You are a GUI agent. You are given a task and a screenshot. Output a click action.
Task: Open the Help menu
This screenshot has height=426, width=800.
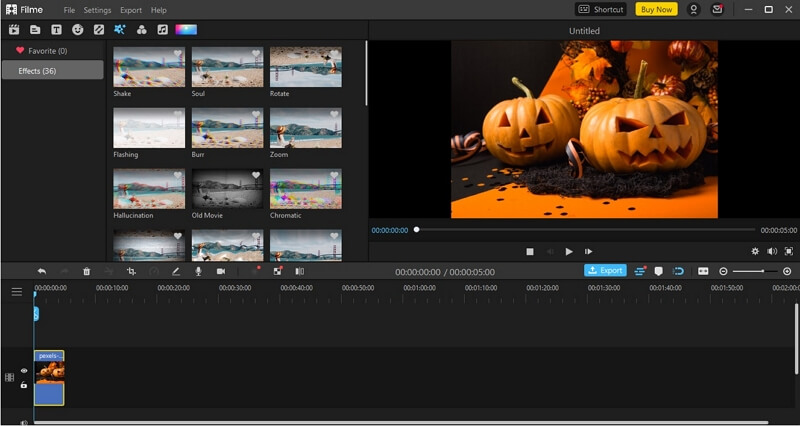(159, 10)
